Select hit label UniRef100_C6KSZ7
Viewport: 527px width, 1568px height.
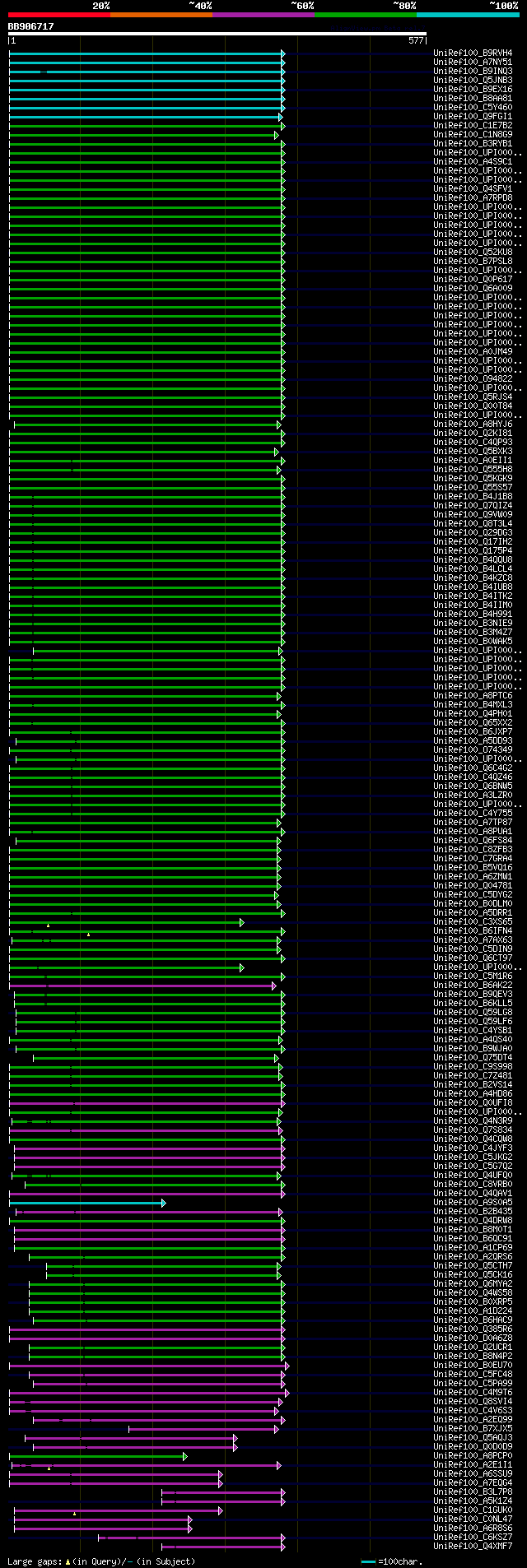point(473,1537)
